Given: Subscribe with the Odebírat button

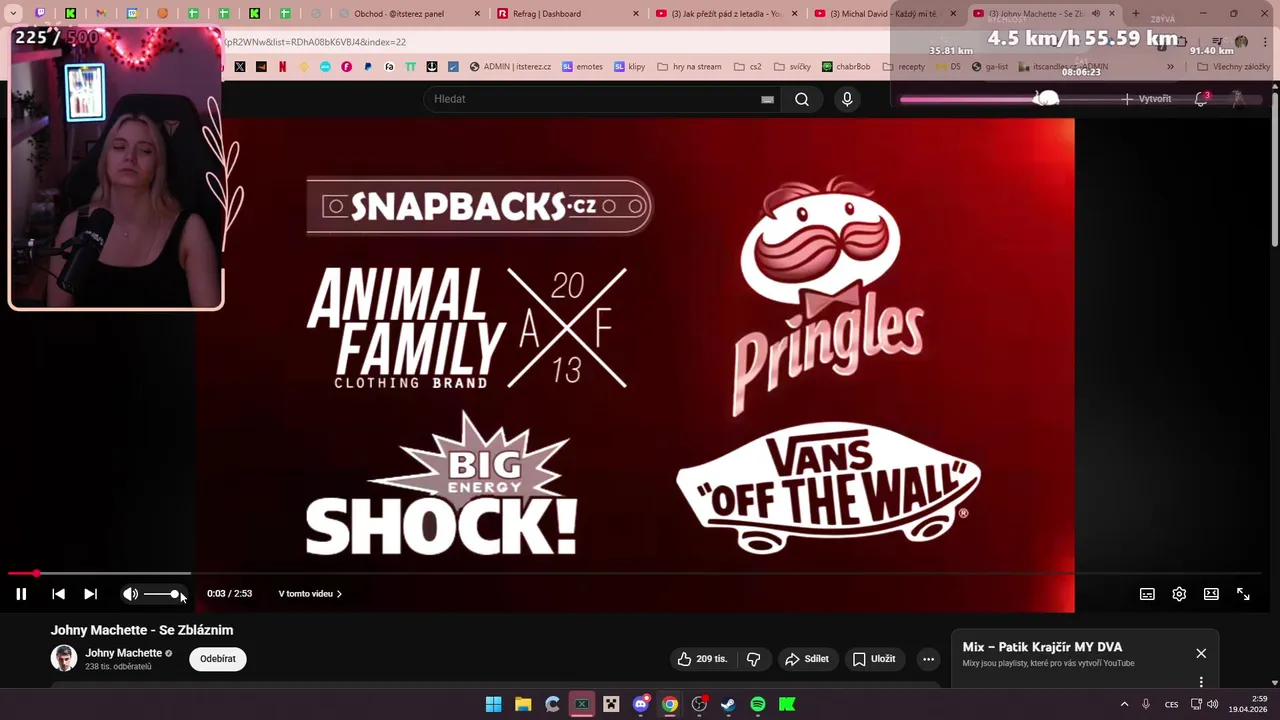Looking at the screenshot, I should tap(218, 659).
